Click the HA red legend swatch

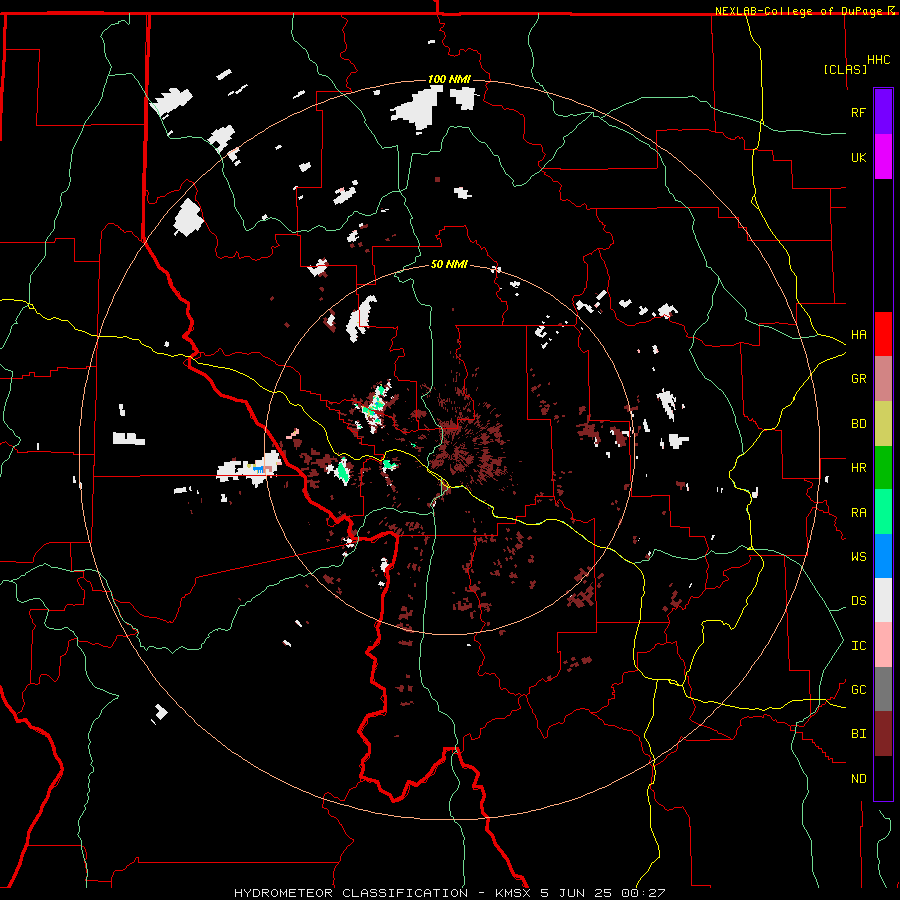coord(883,334)
